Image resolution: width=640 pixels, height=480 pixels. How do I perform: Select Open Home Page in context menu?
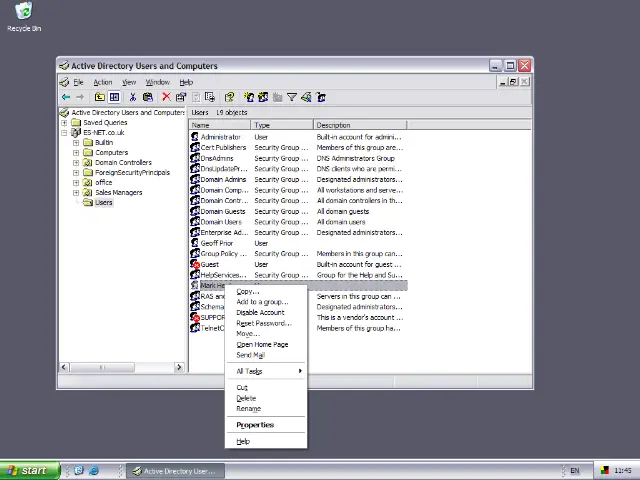coord(266,344)
